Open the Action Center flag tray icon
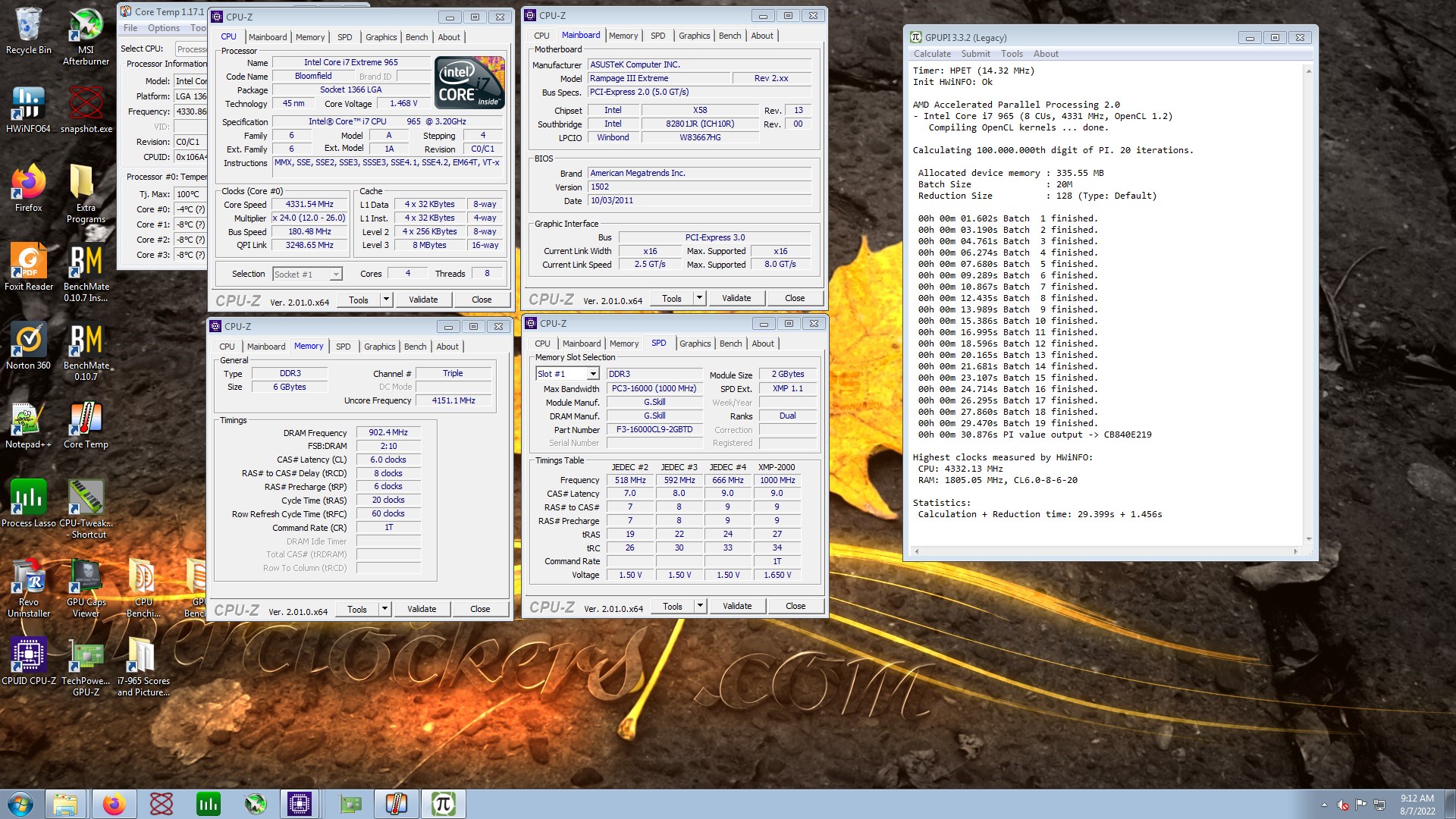This screenshot has height=819, width=1456. [1361, 805]
